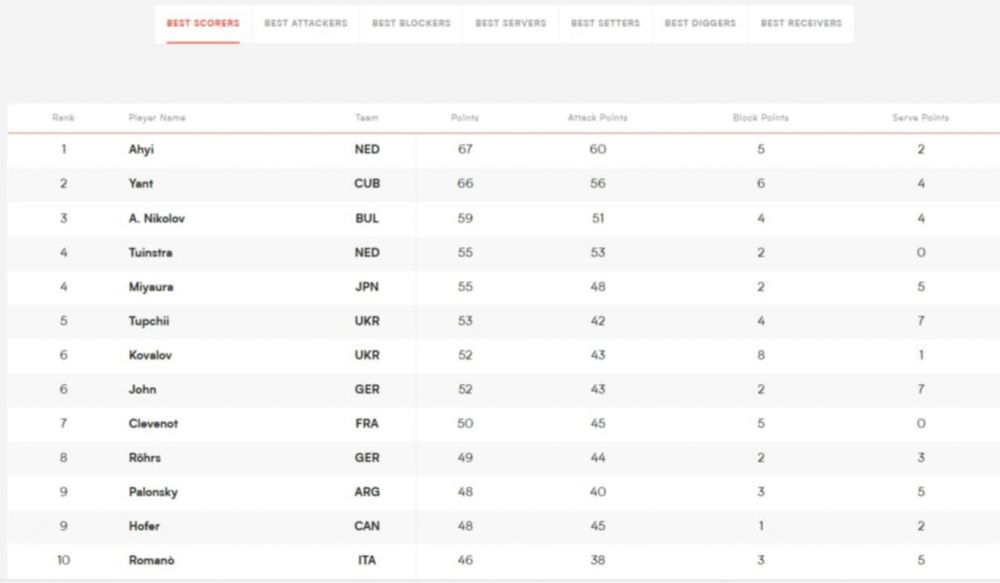This screenshot has width=1000, height=583.
Task: Select the Miyaura row from JPN
Action: (x=151, y=287)
